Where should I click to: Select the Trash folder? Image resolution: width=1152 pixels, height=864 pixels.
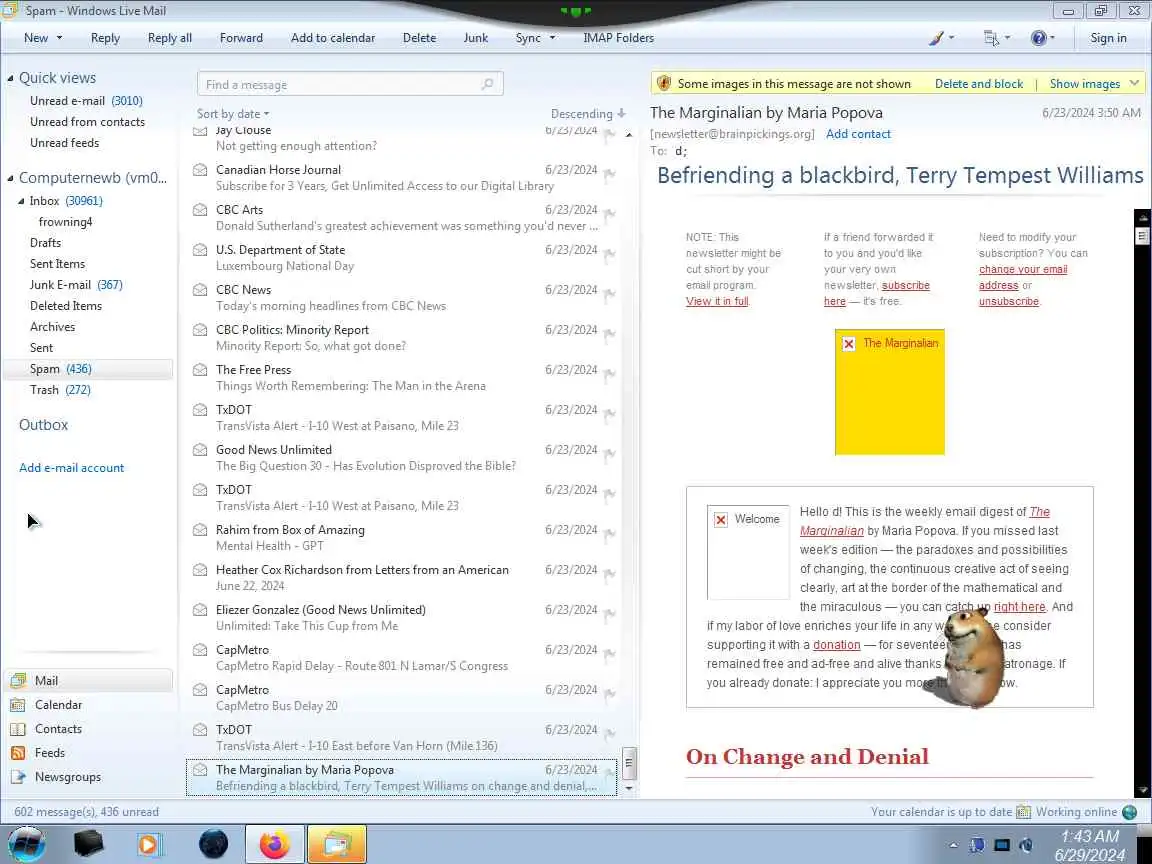click(x=60, y=390)
